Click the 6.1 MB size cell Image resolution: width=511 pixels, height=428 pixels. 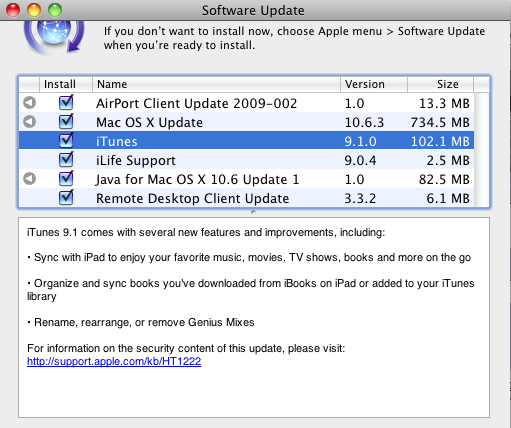click(x=448, y=198)
